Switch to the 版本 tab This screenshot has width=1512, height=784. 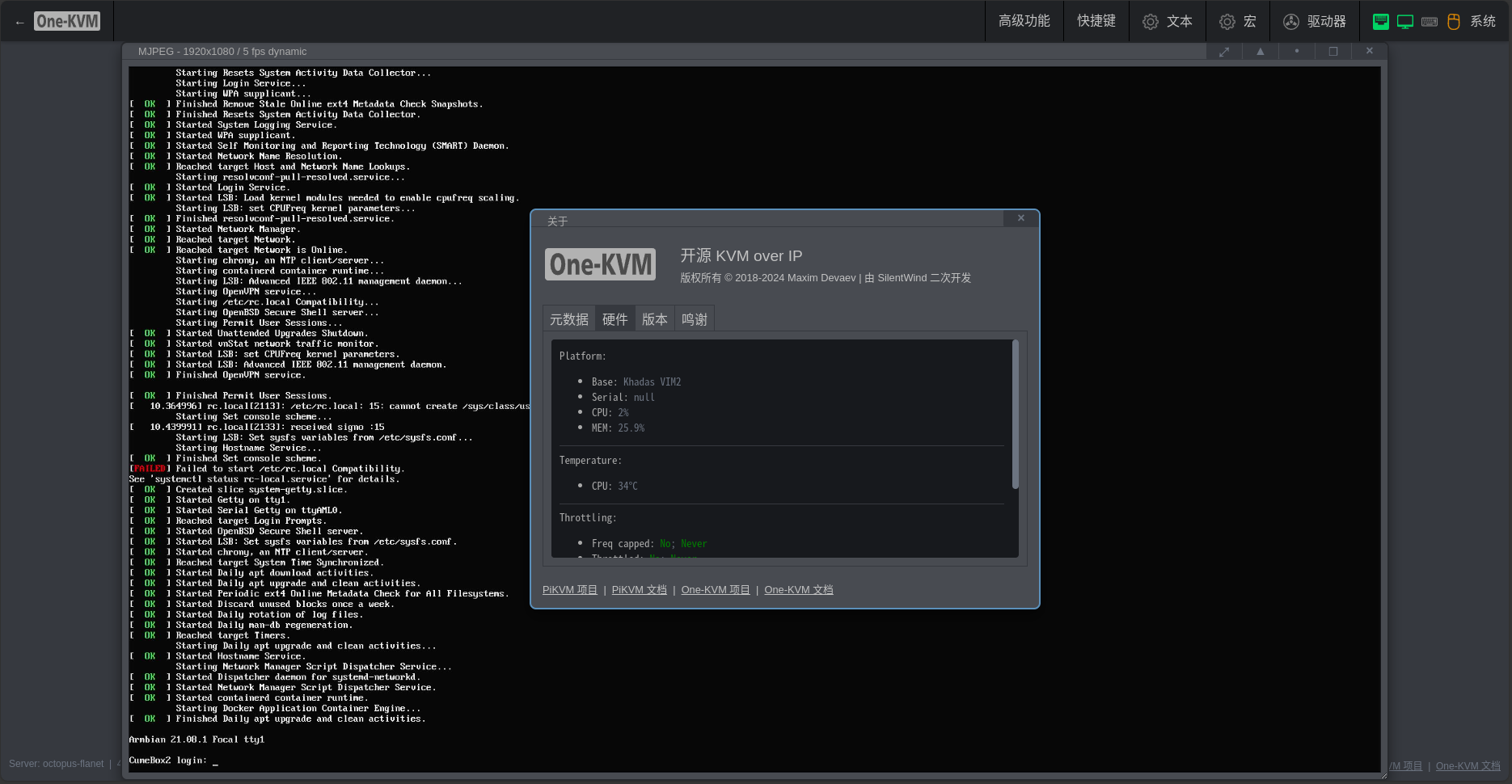(655, 319)
